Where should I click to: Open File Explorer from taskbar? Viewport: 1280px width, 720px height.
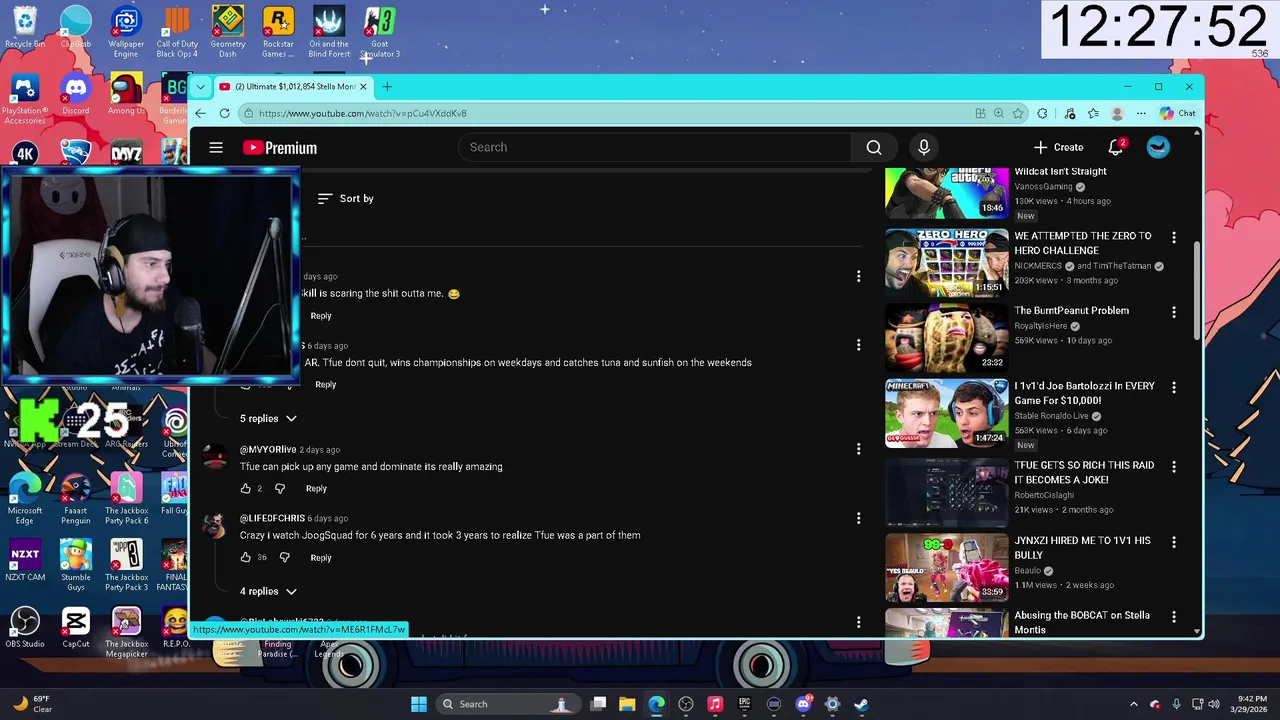(x=627, y=704)
